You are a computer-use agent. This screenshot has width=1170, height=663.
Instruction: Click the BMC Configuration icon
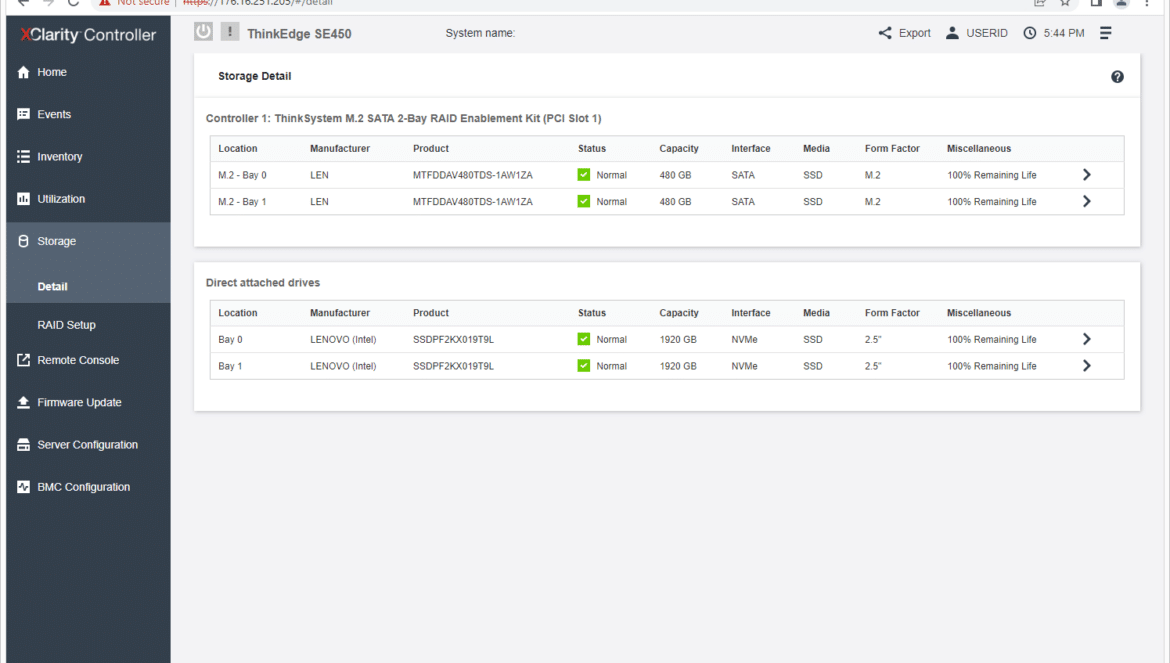click(23, 487)
